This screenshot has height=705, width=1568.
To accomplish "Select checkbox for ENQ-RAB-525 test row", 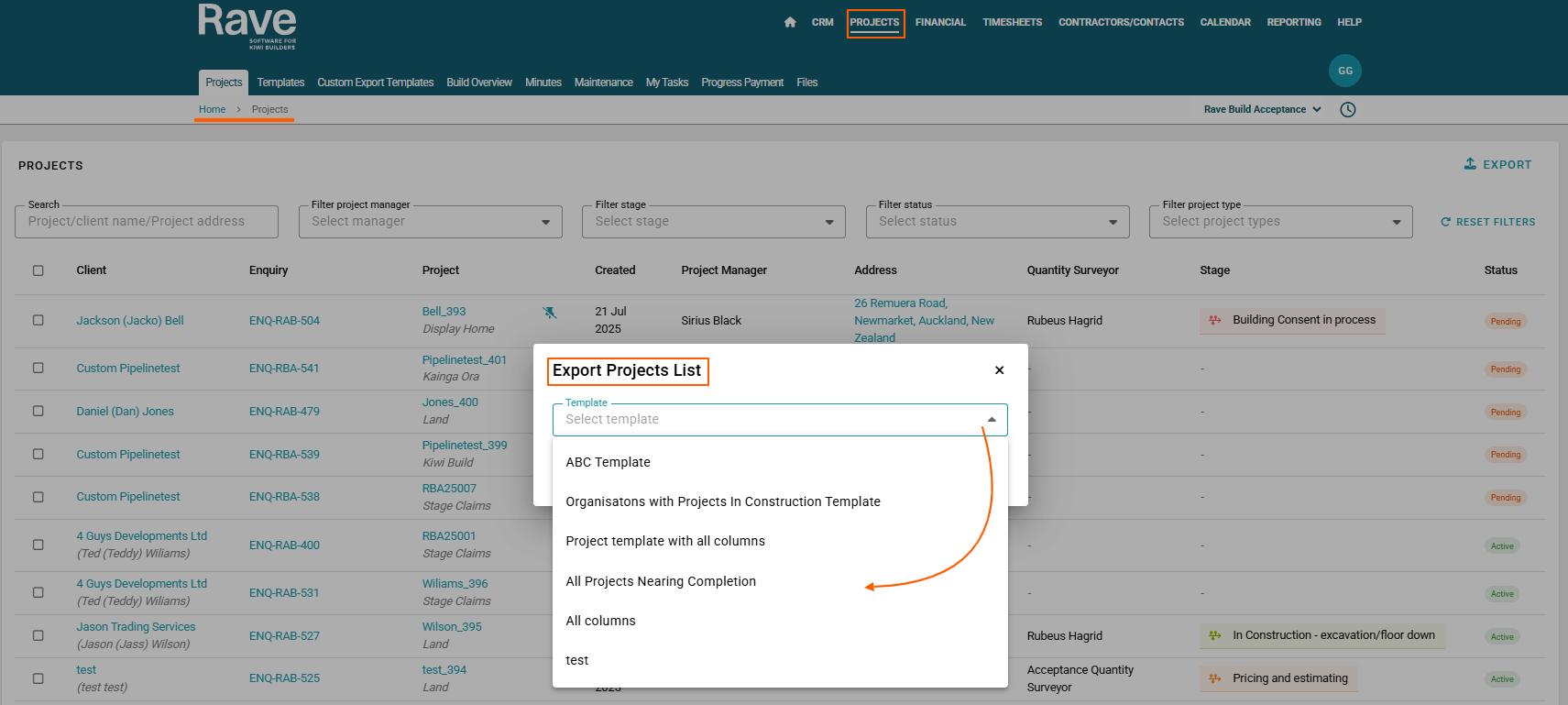I will 38,678.
